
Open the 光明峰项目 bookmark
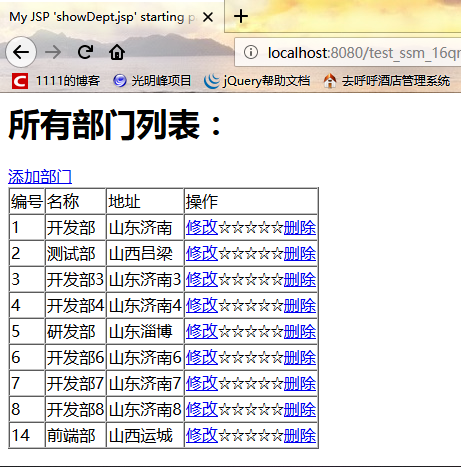coord(152,81)
